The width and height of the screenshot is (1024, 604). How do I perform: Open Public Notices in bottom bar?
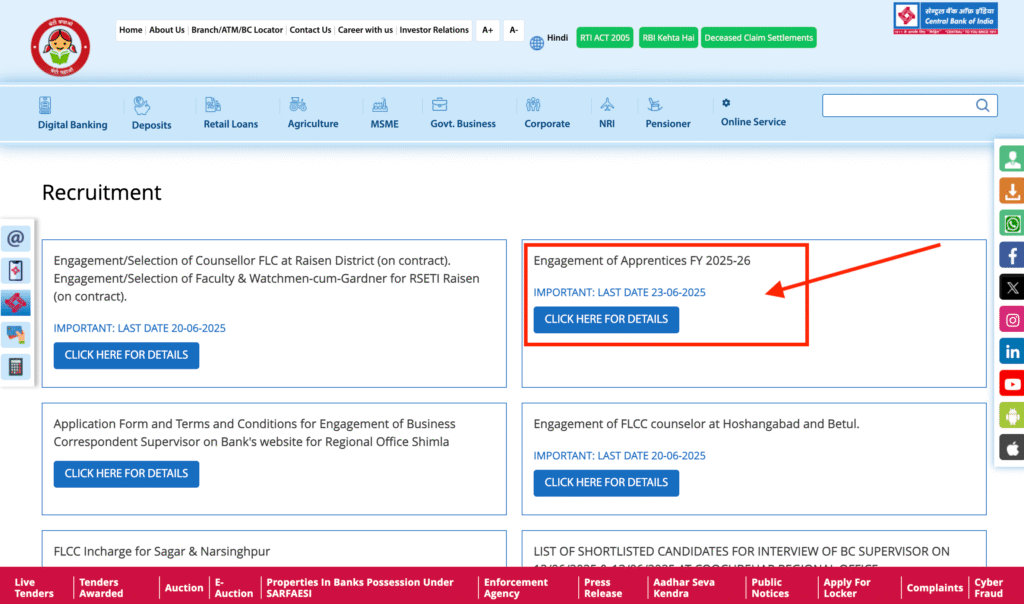[770, 588]
